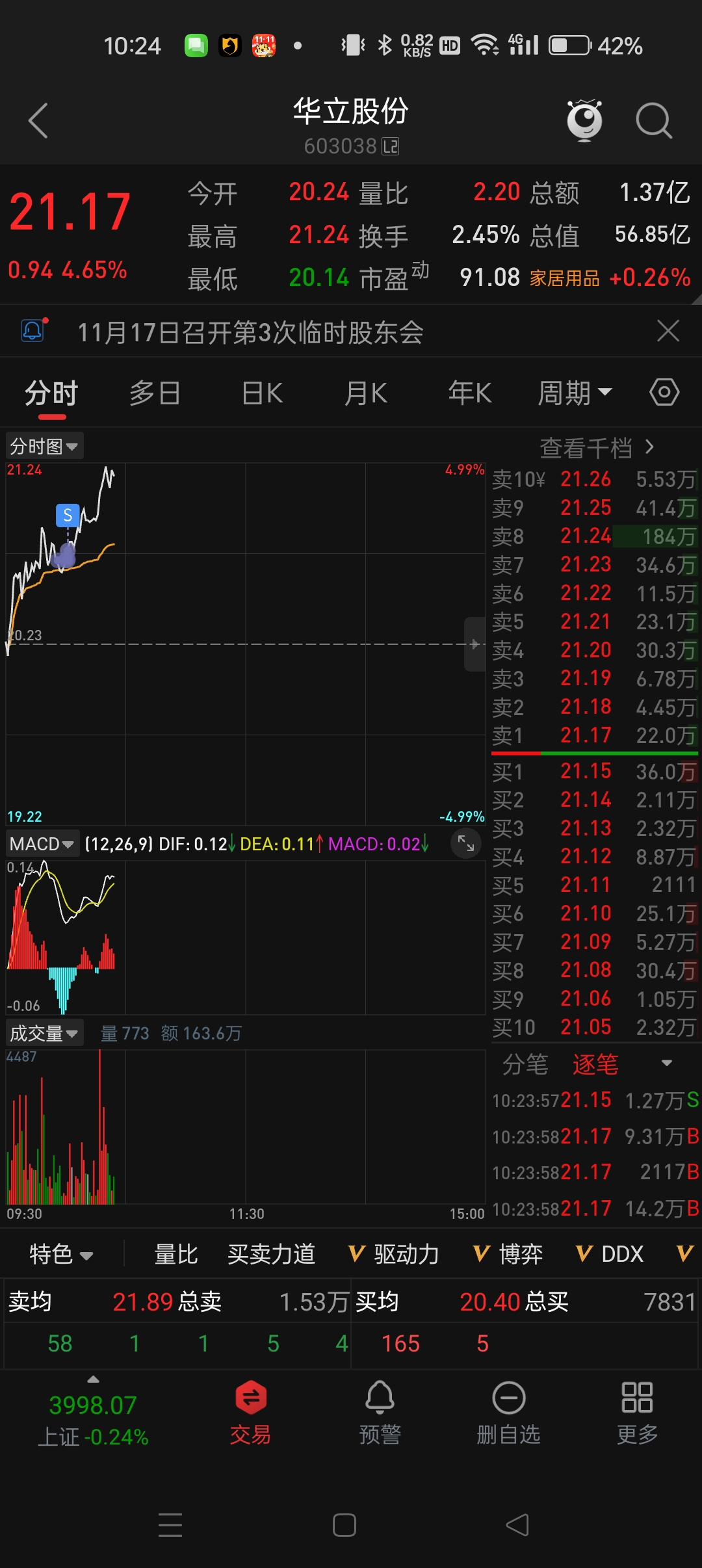Open the 周期 period dropdown

pos(575,393)
